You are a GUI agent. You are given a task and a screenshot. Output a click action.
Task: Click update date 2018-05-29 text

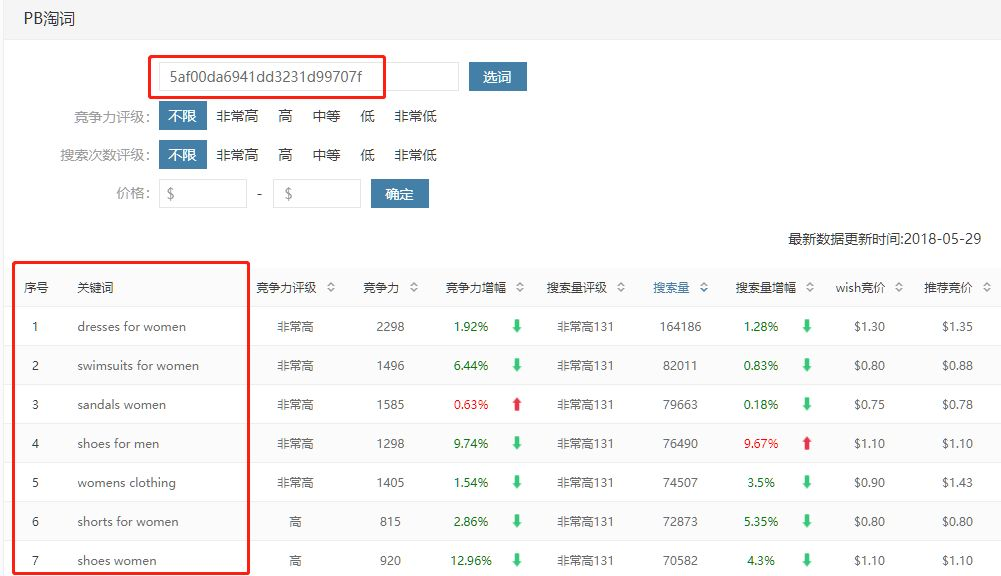[943, 239]
